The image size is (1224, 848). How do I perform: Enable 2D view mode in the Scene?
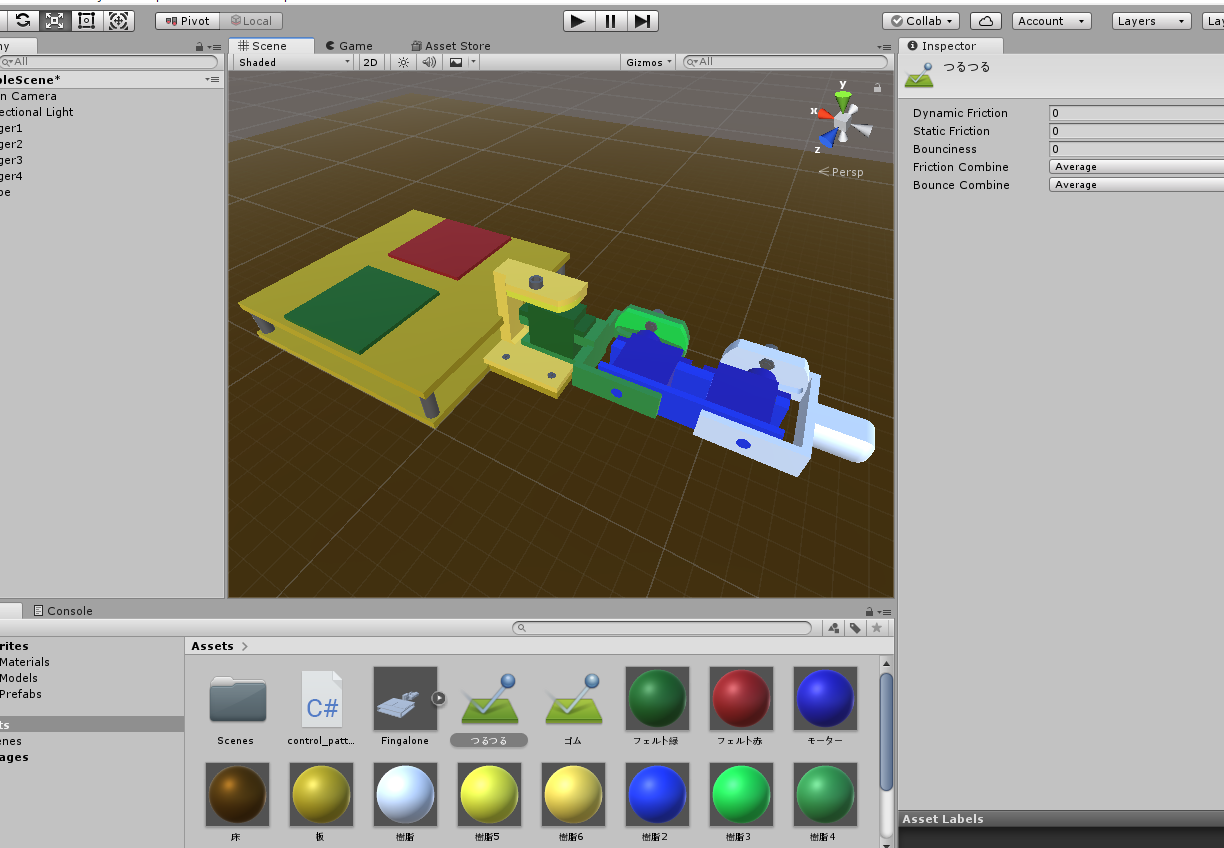[x=370, y=61]
